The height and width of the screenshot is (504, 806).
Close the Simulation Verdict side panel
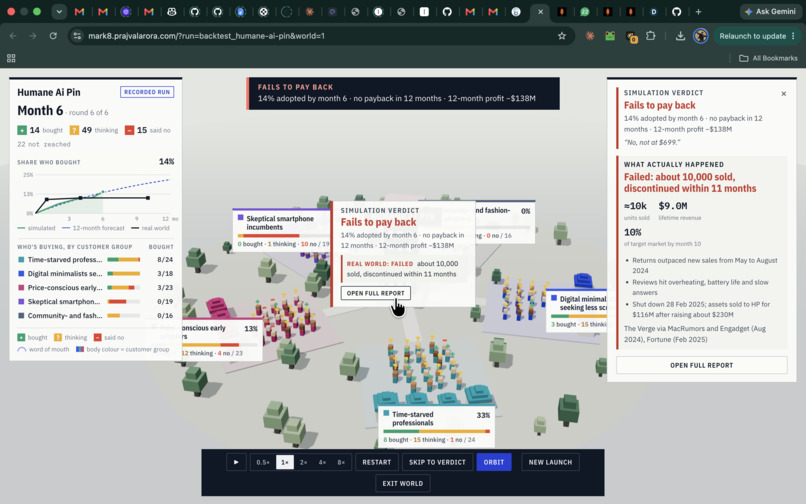[x=783, y=94]
